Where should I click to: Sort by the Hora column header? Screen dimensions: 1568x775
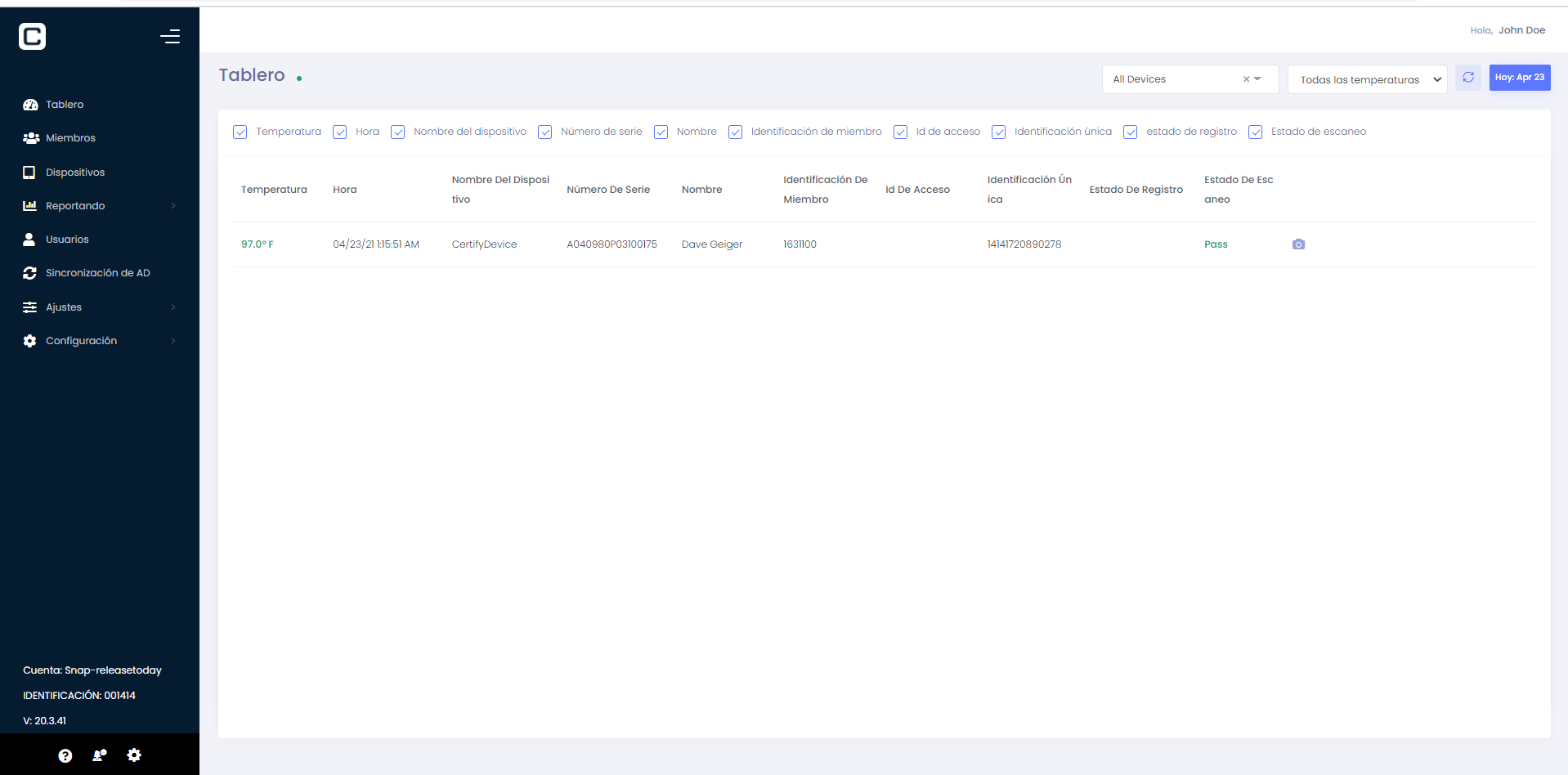click(x=345, y=190)
